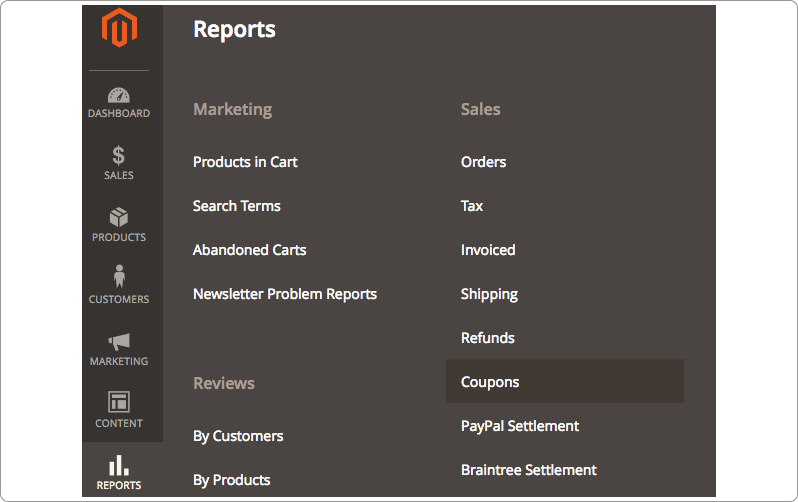
Task: Select Newsletter Problem Reports
Action: pyautogui.click(x=285, y=294)
